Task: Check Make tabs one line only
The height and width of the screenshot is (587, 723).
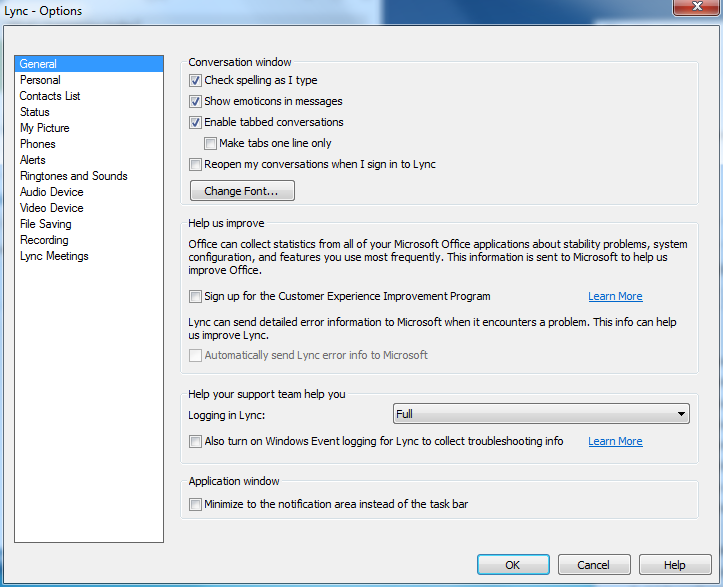Action: 210,143
